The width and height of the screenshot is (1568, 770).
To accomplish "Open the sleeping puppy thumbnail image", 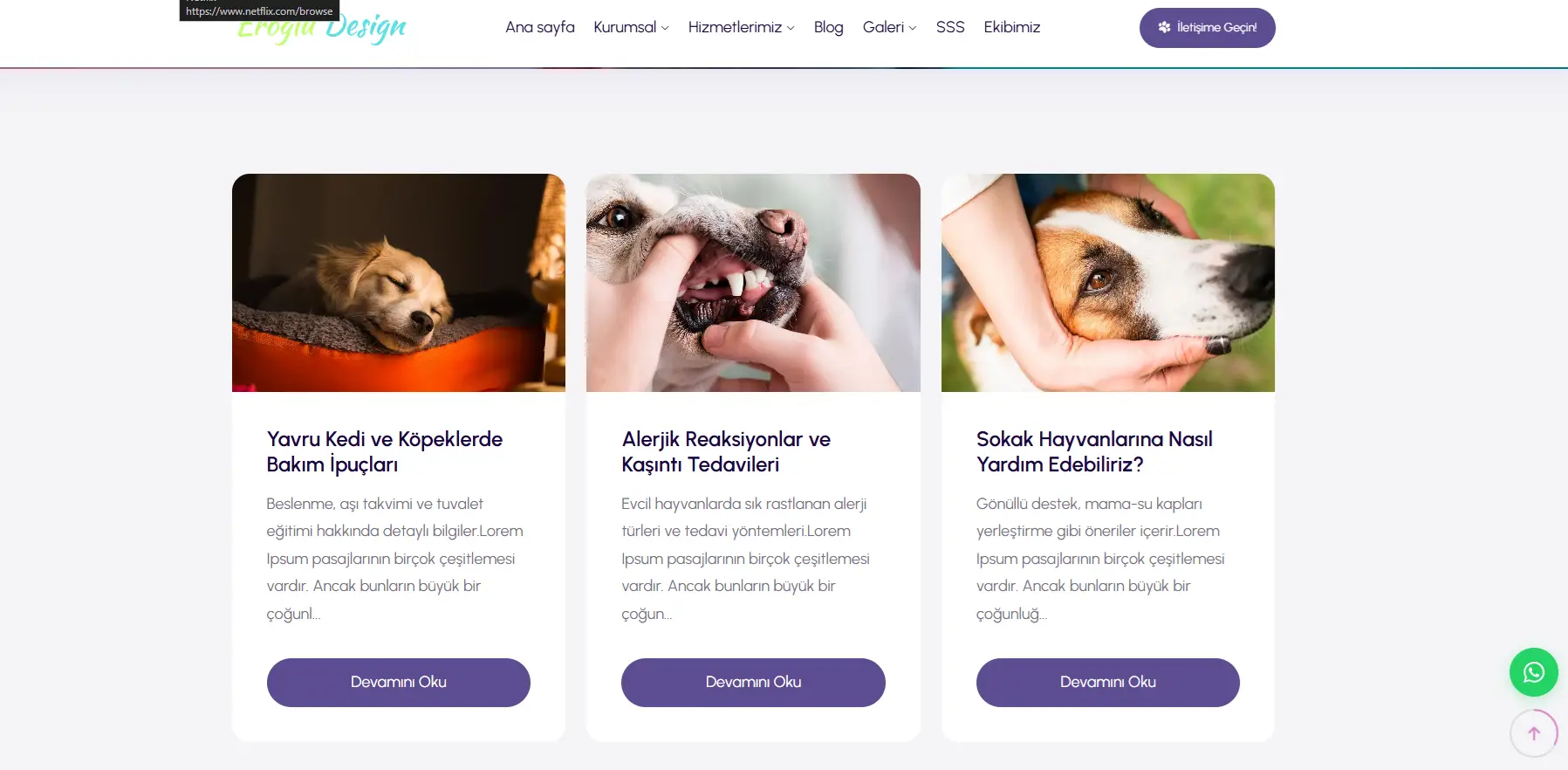I will click(x=399, y=283).
